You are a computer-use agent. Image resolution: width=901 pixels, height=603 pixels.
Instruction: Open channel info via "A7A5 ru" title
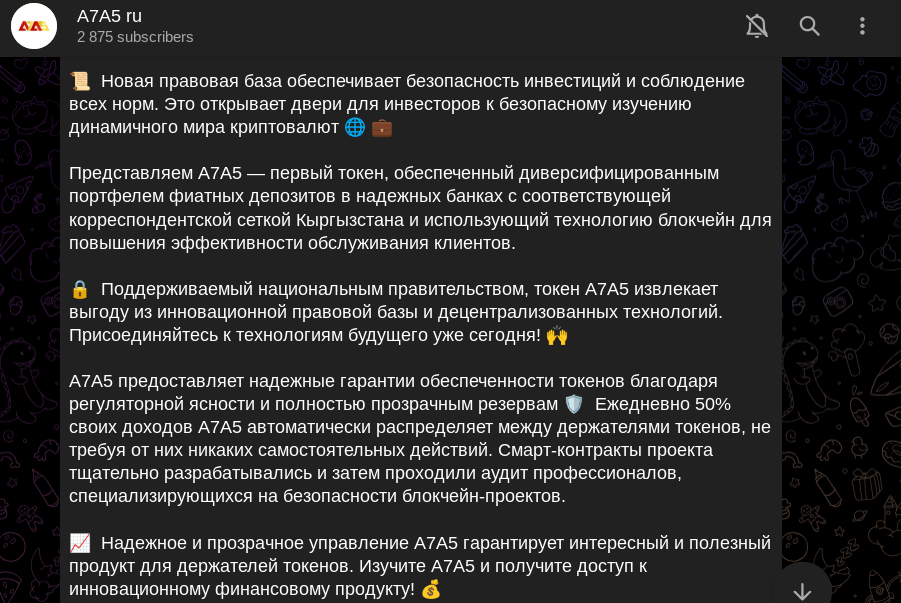pos(109,16)
